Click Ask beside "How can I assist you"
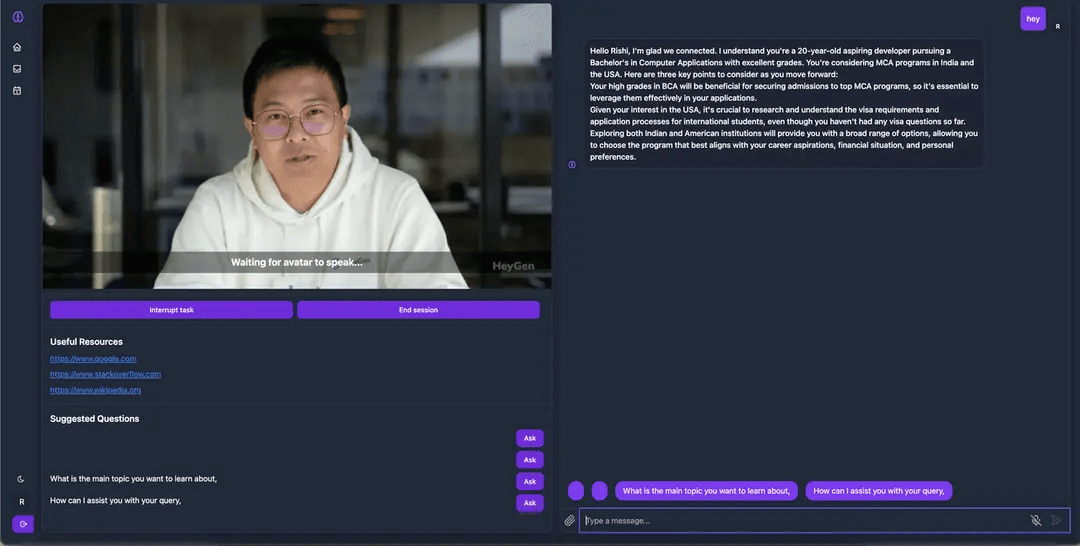Image resolution: width=1080 pixels, height=546 pixels. pos(529,502)
